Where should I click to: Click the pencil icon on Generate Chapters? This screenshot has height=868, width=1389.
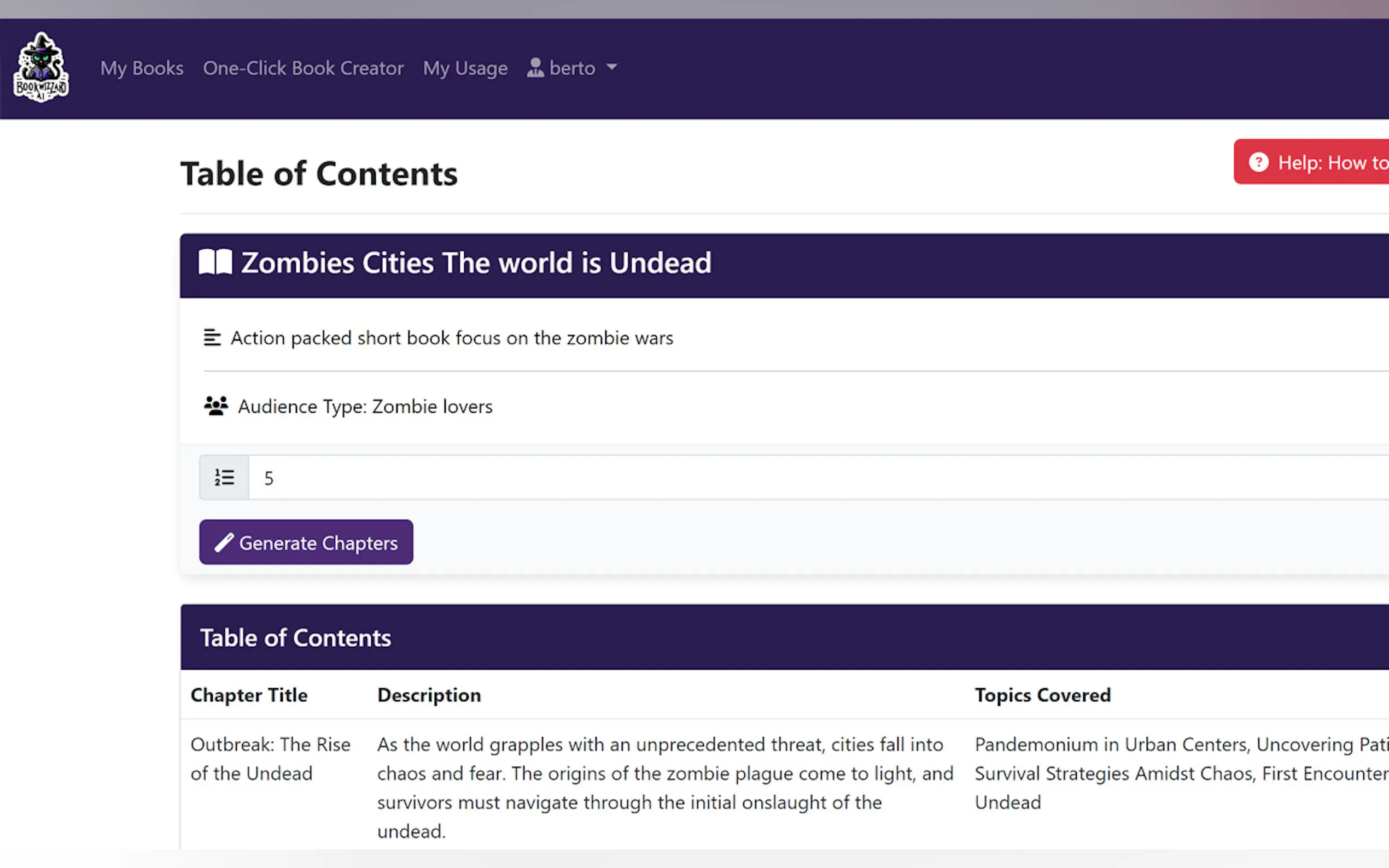pyautogui.click(x=224, y=542)
